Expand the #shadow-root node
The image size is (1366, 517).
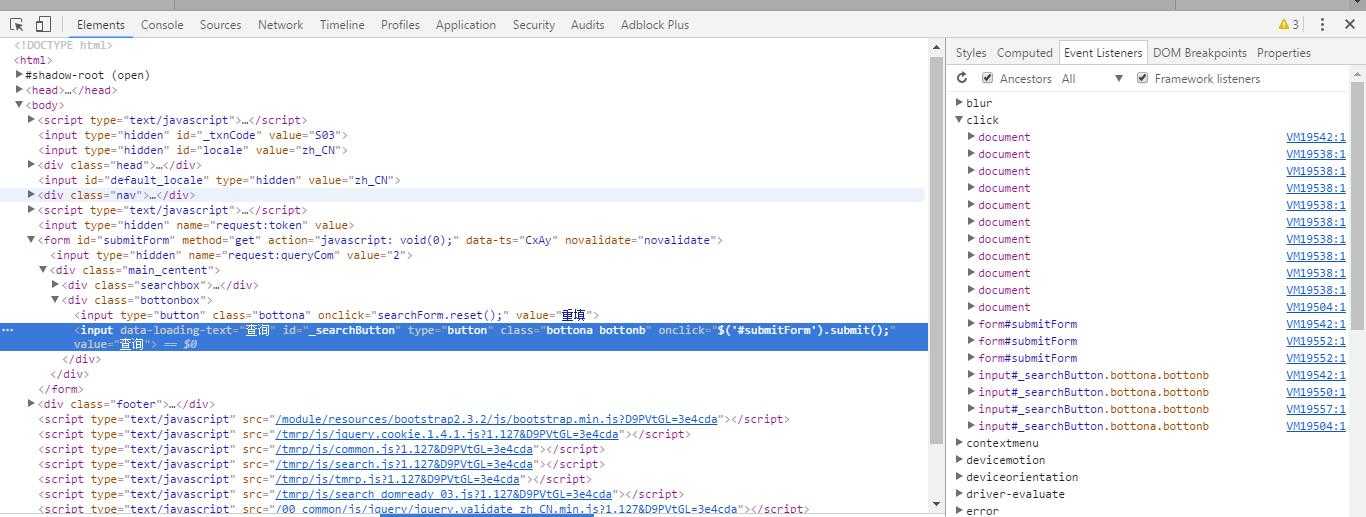[x=19, y=75]
